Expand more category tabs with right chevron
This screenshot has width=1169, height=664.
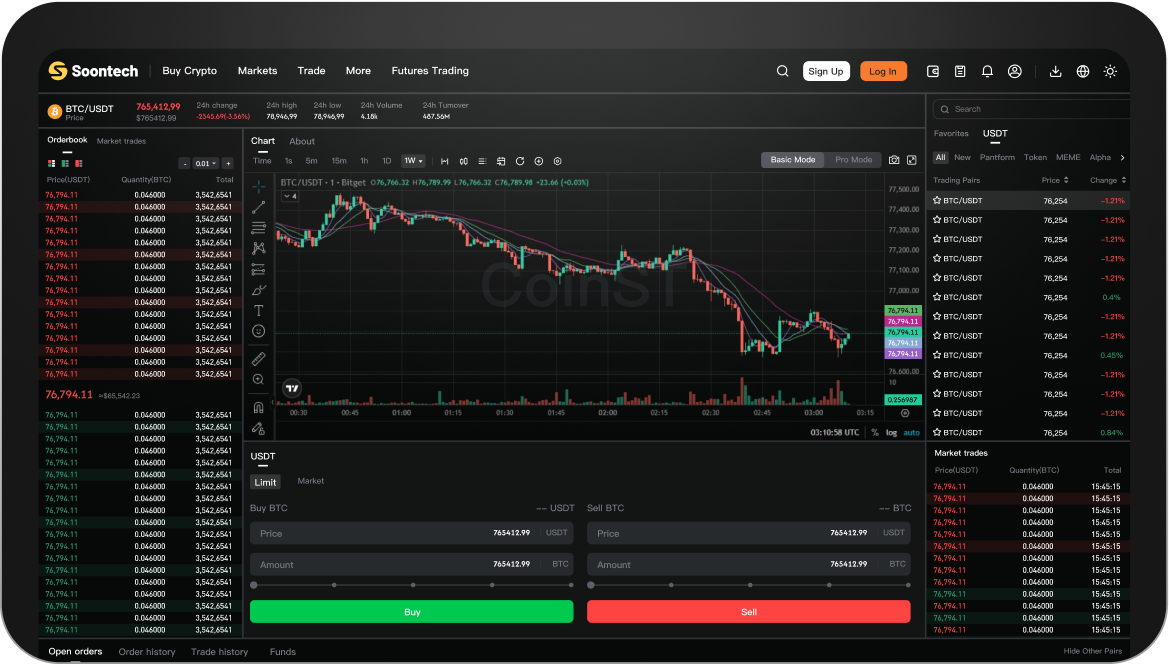pos(1122,157)
